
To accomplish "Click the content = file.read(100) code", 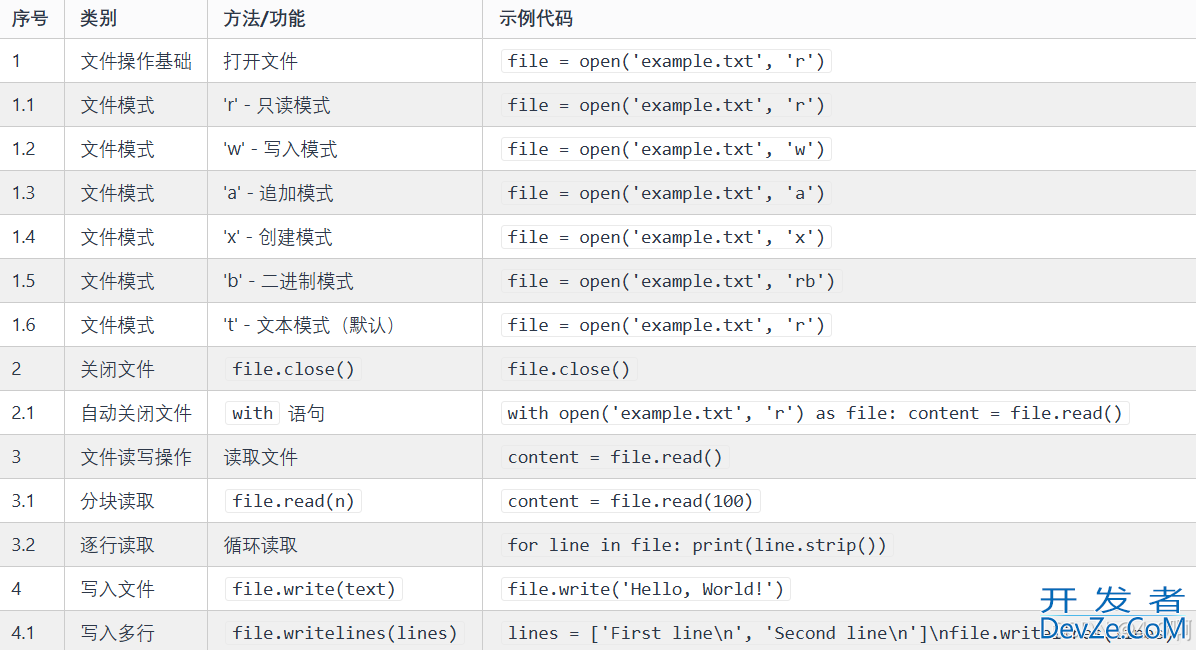I will point(630,501).
